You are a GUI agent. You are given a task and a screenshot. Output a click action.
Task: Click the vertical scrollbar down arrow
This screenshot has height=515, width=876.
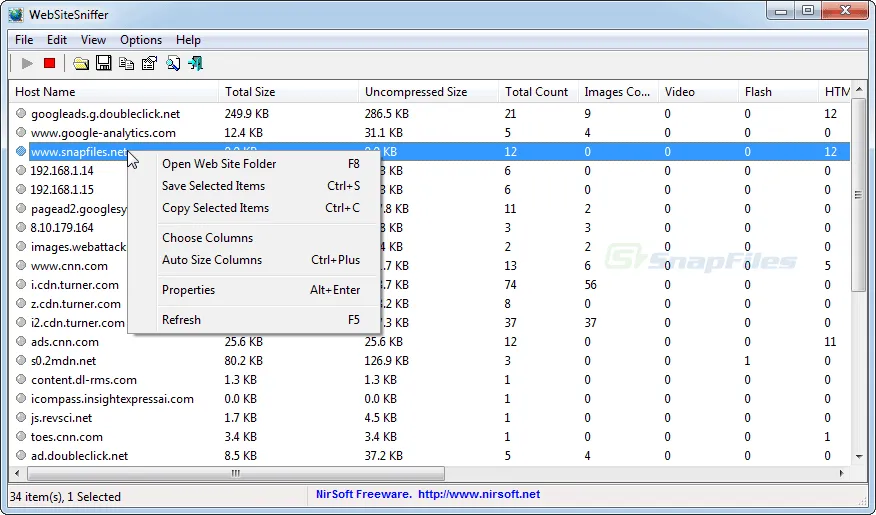coord(859,457)
